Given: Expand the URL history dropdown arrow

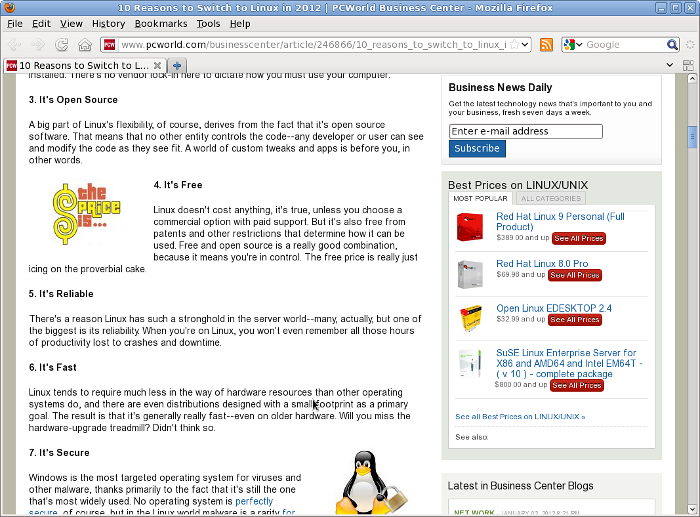Looking at the screenshot, I should click(x=525, y=45).
